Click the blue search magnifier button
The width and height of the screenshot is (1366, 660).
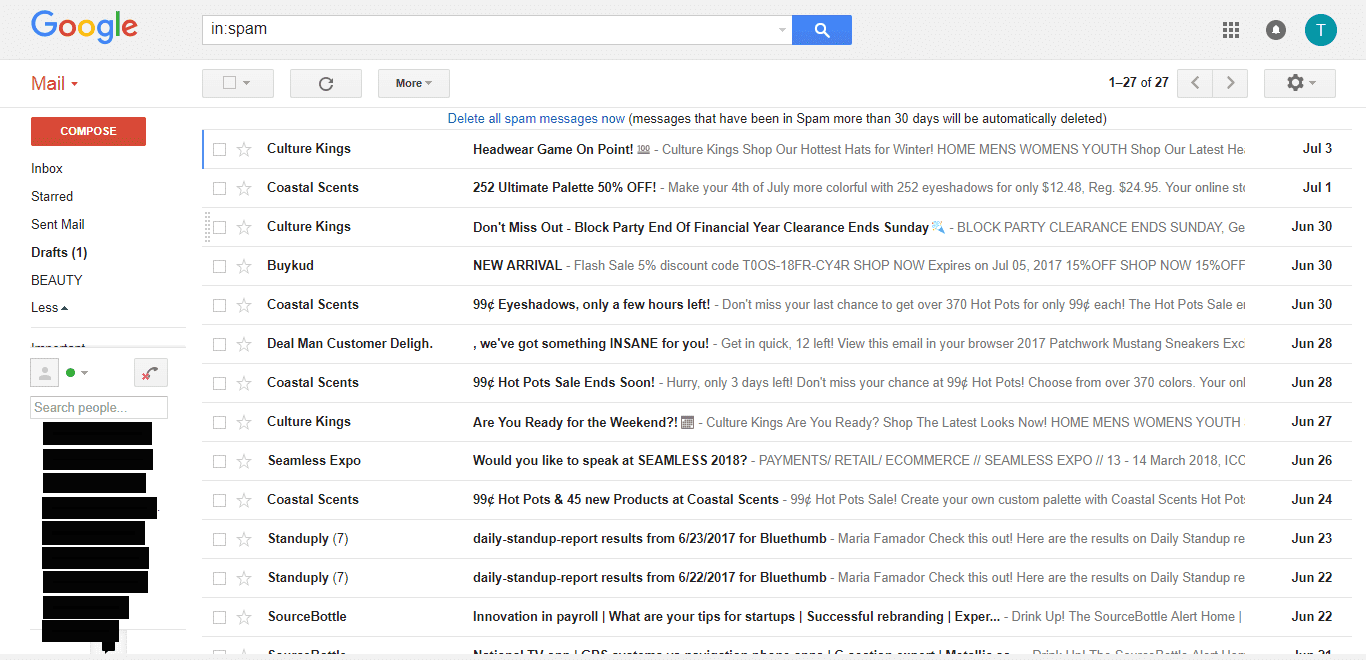click(821, 30)
